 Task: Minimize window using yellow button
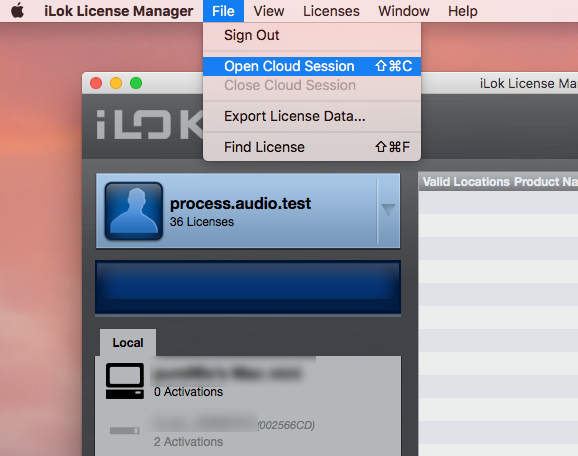(x=116, y=83)
